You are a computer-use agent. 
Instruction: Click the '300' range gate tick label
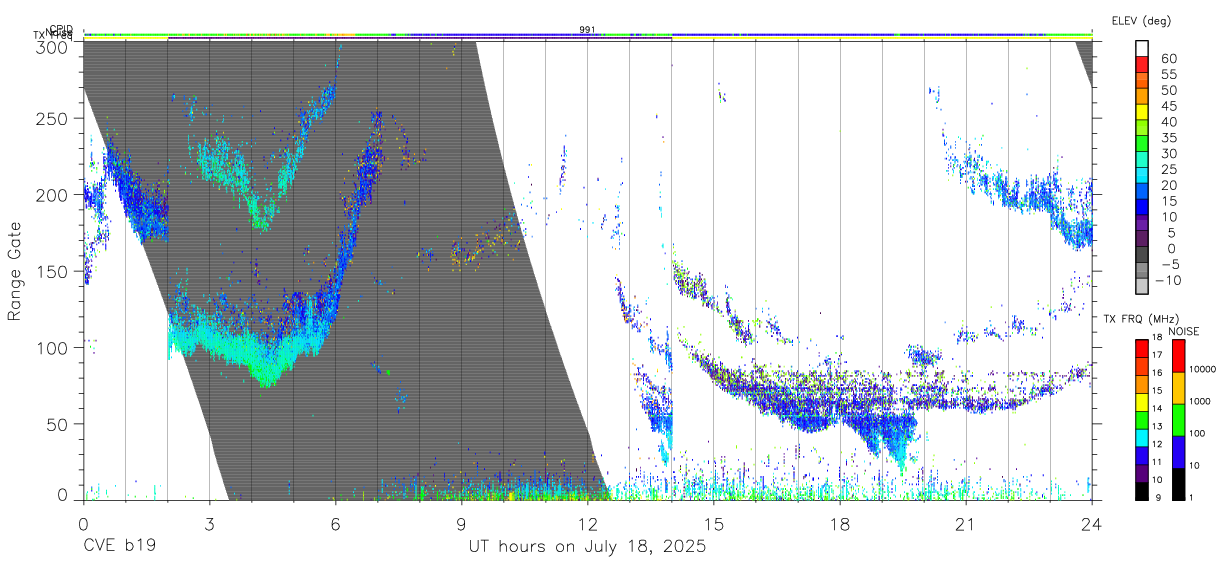click(x=51, y=47)
